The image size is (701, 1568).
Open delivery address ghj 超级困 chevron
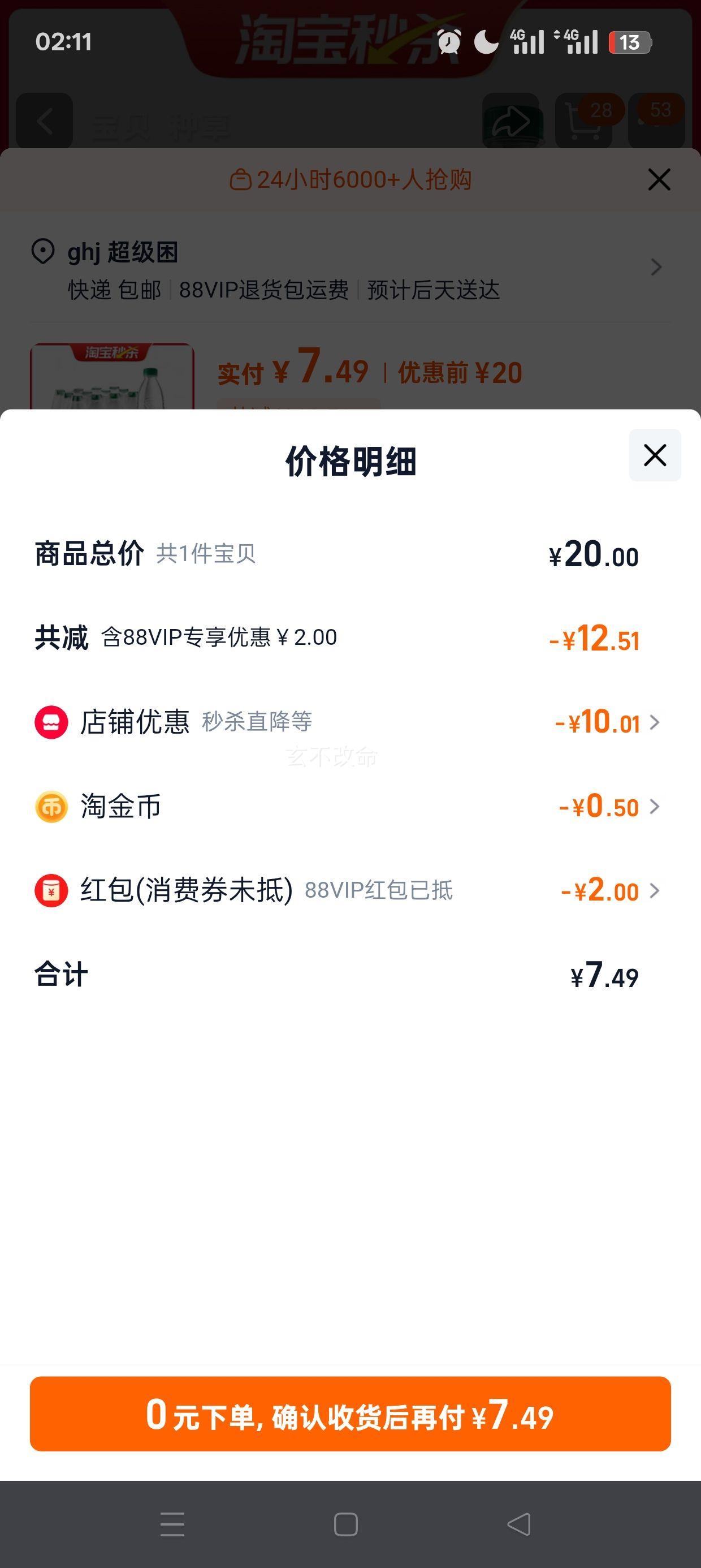[656, 267]
